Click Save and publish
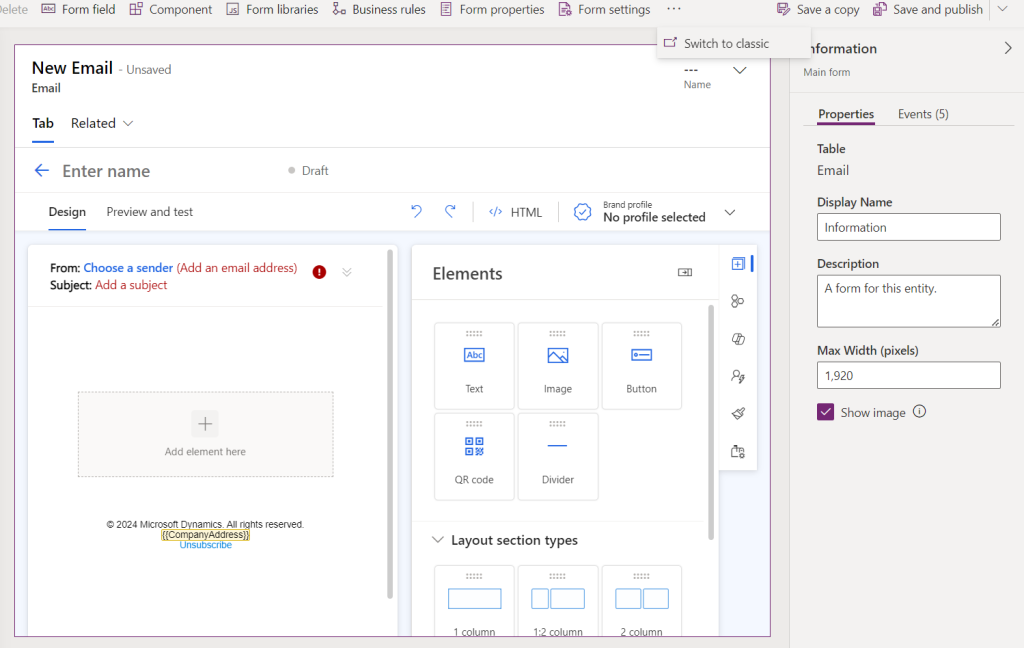 (x=927, y=9)
